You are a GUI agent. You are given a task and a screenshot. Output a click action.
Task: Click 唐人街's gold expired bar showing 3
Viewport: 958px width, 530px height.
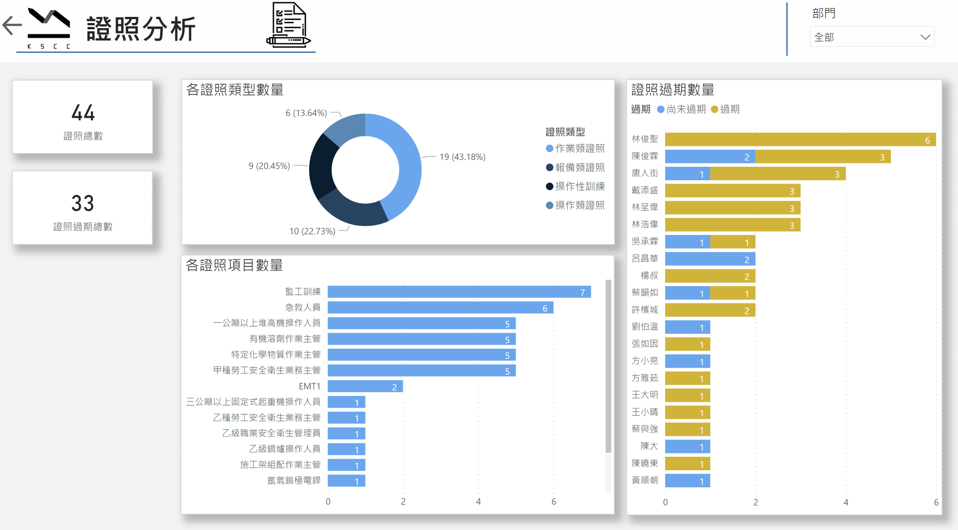(x=778, y=174)
